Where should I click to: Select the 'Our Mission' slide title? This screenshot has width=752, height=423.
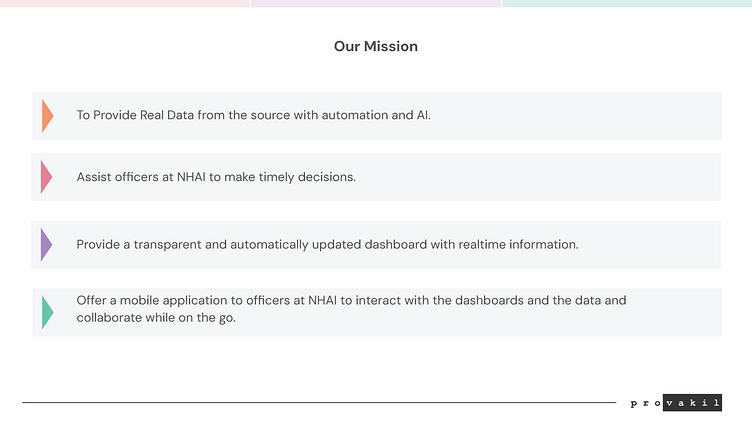click(x=376, y=46)
